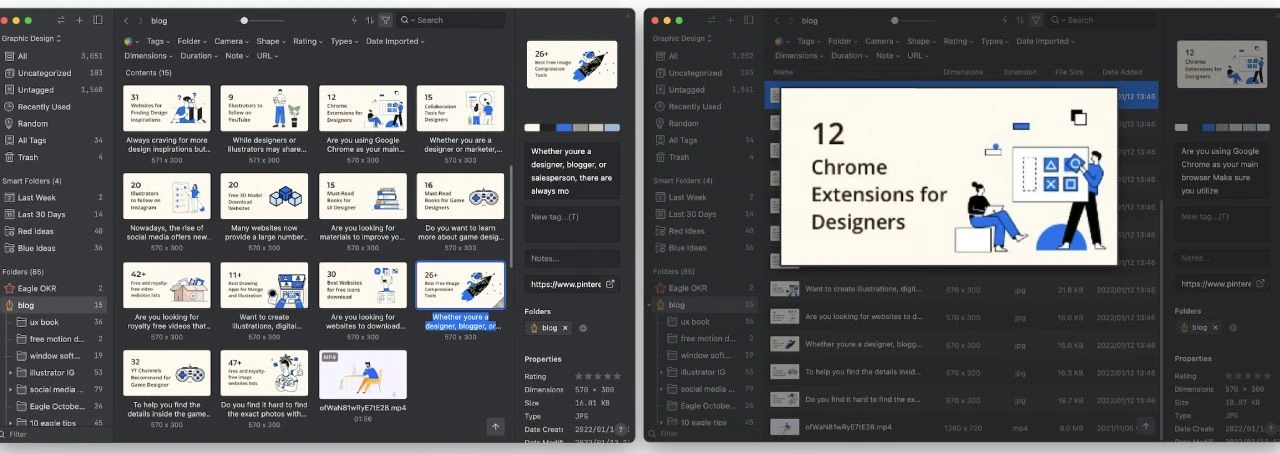The image size is (1280, 454).
Task: Click the lightning bolt icon in left window toolbar
Action: click(x=353, y=20)
